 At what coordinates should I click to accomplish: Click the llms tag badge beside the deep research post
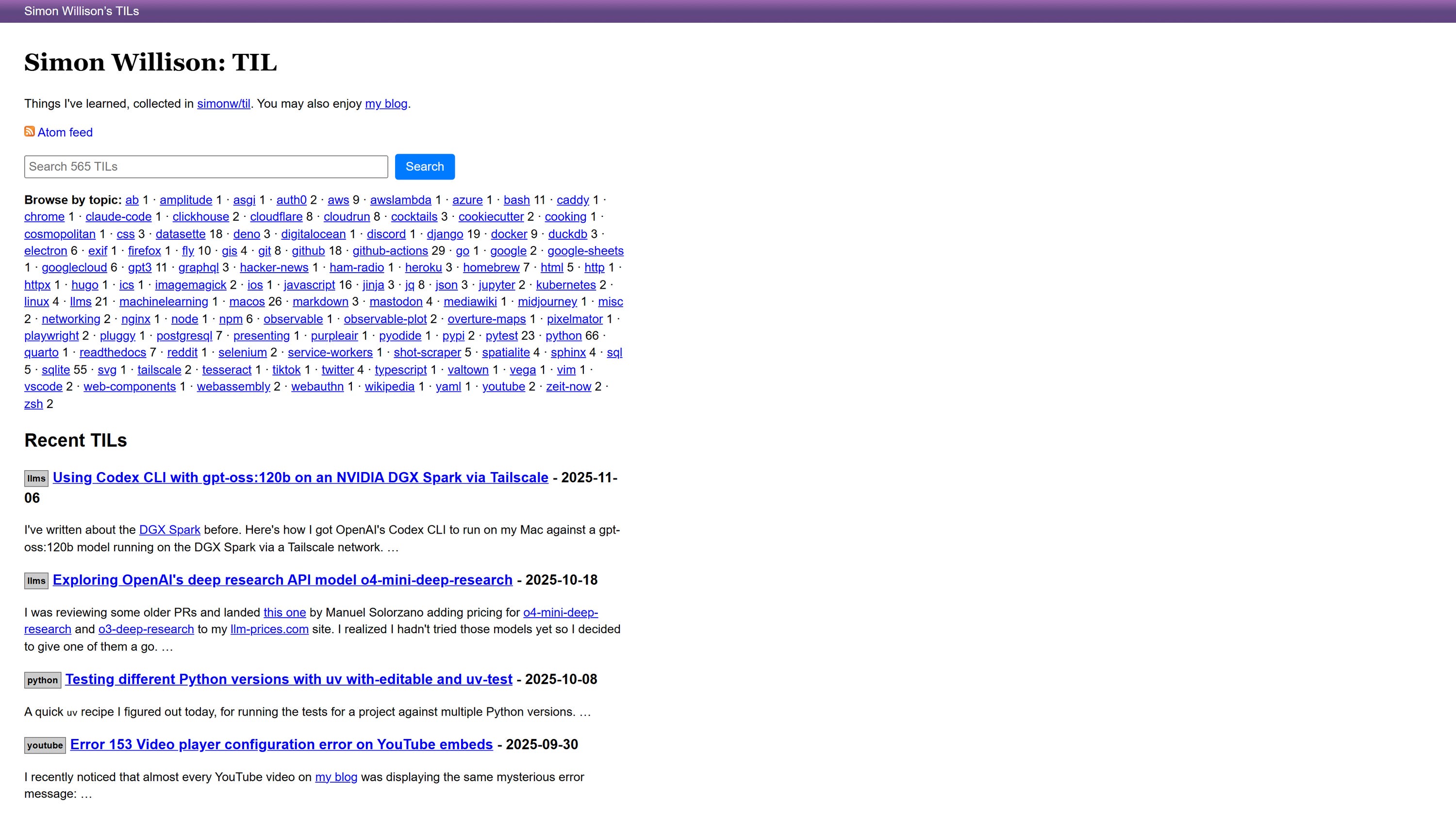[36, 580]
